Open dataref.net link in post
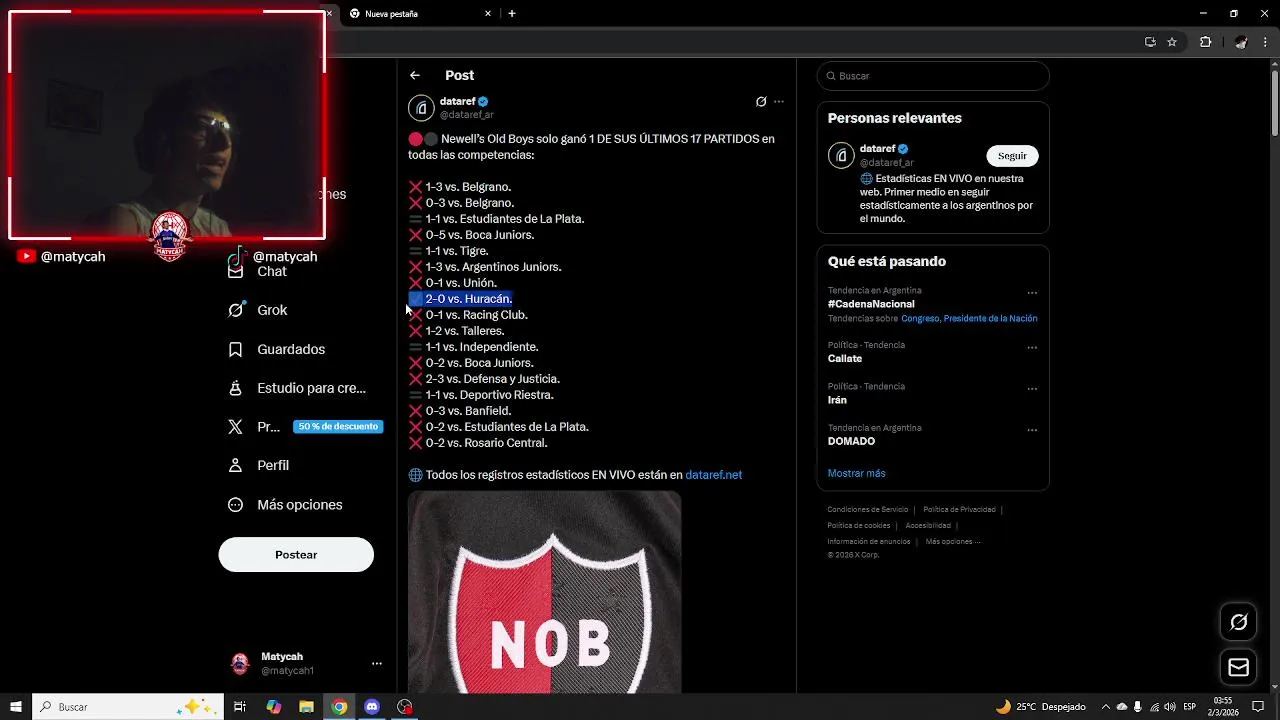The height and width of the screenshot is (720, 1280). tap(714, 475)
